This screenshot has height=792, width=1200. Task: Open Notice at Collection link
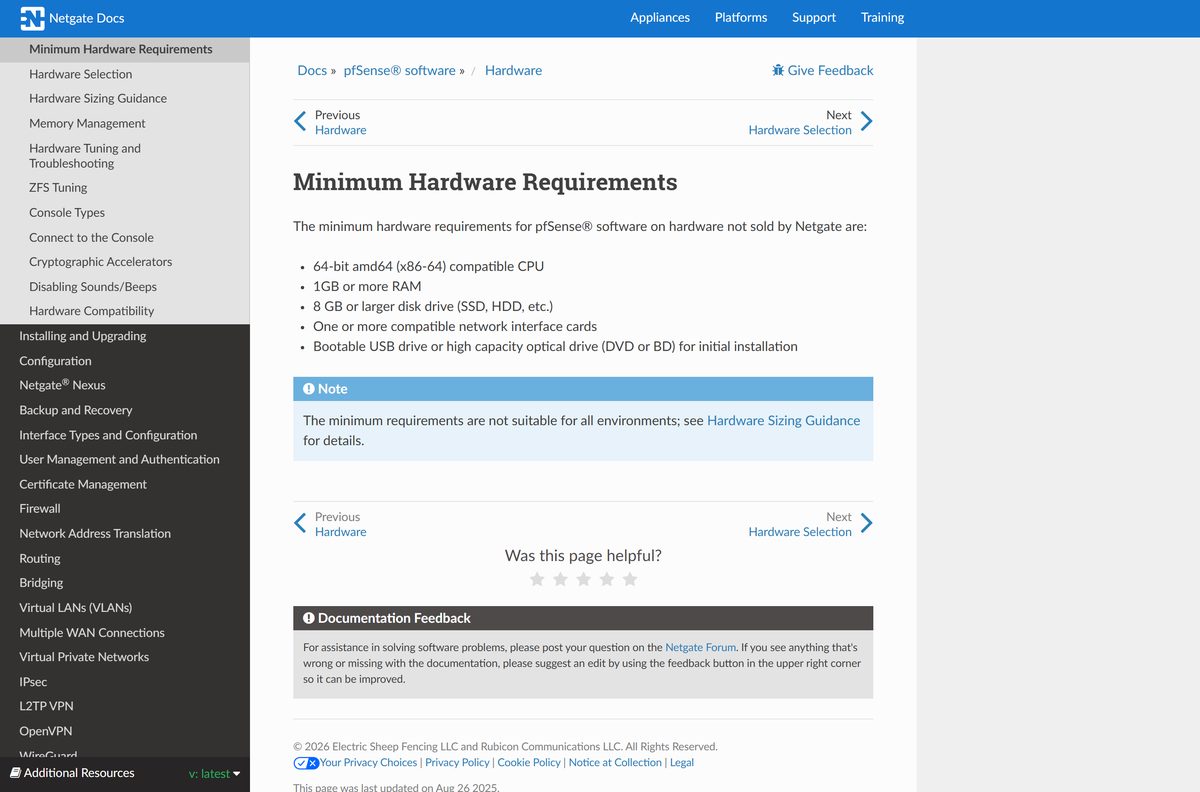tap(615, 763)
